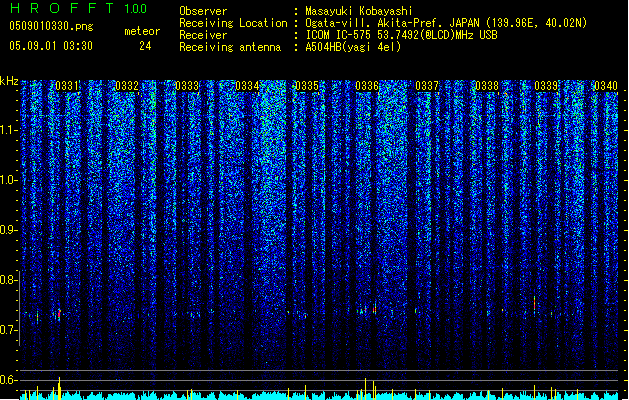
Task: Click the Observer label
Action: (203, 11)
